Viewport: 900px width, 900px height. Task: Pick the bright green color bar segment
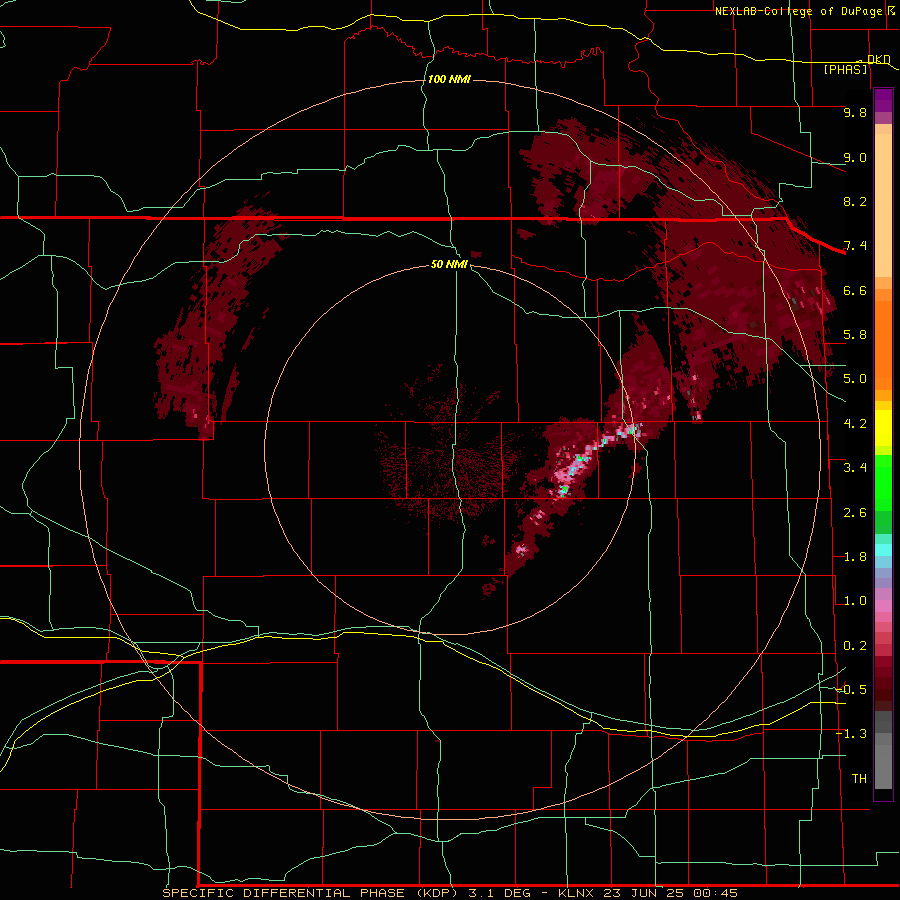tap(883, 482)
